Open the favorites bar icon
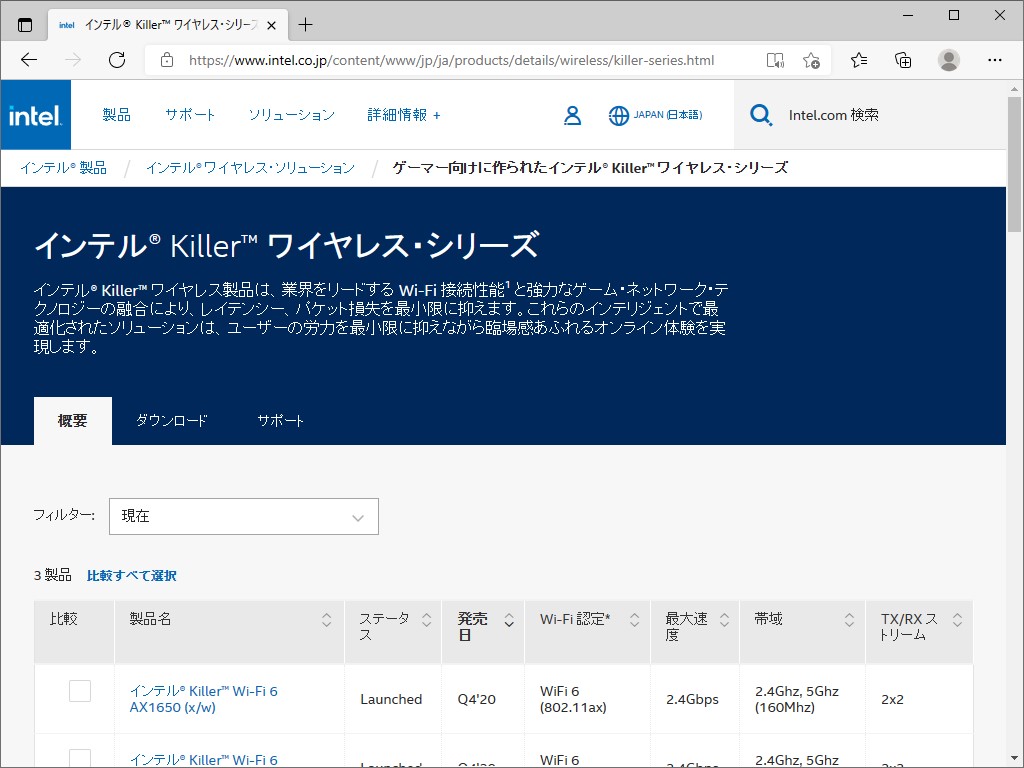 858,60
